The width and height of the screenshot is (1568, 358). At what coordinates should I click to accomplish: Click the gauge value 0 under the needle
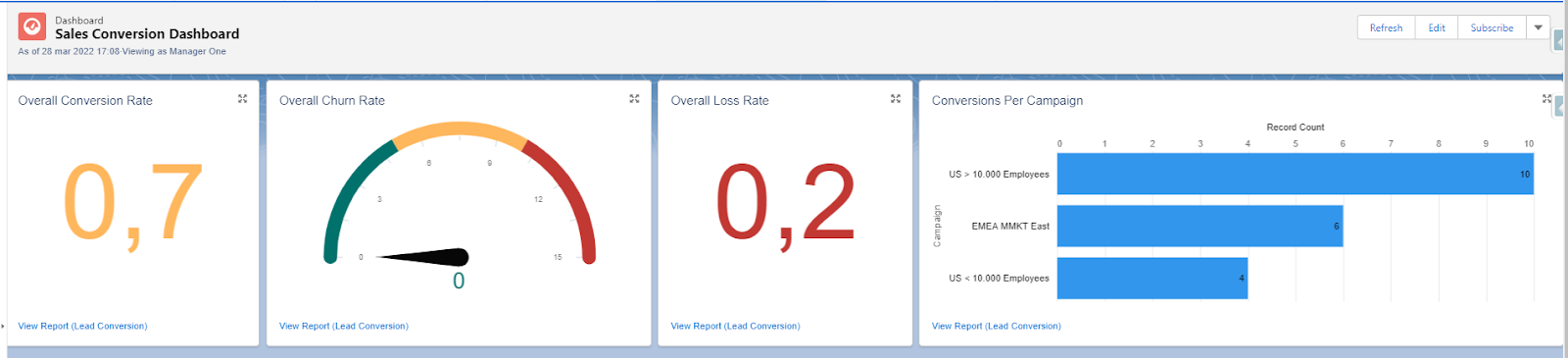[459, 281]
